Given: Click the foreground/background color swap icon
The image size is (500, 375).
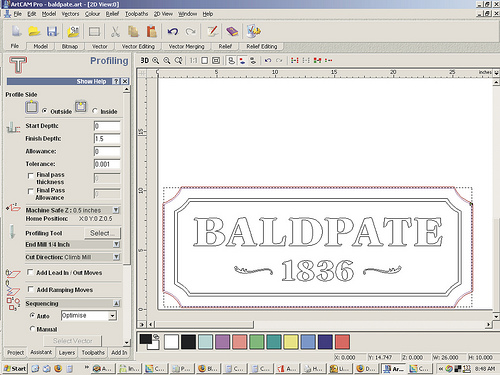Looking at the screenshot, I should pyautogui.click(x=156, y=337).
